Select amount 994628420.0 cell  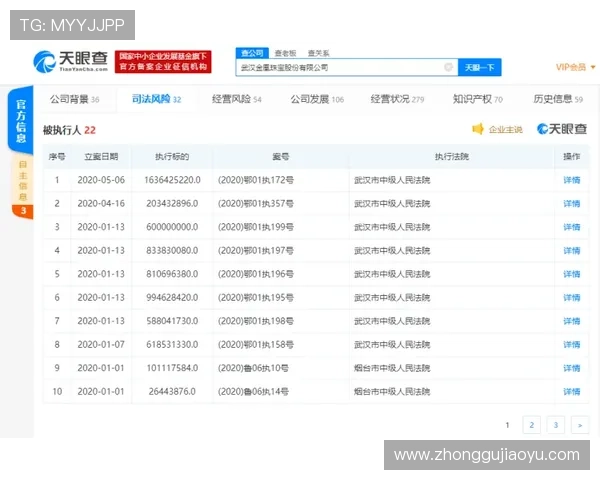click(x=172, y=297)
